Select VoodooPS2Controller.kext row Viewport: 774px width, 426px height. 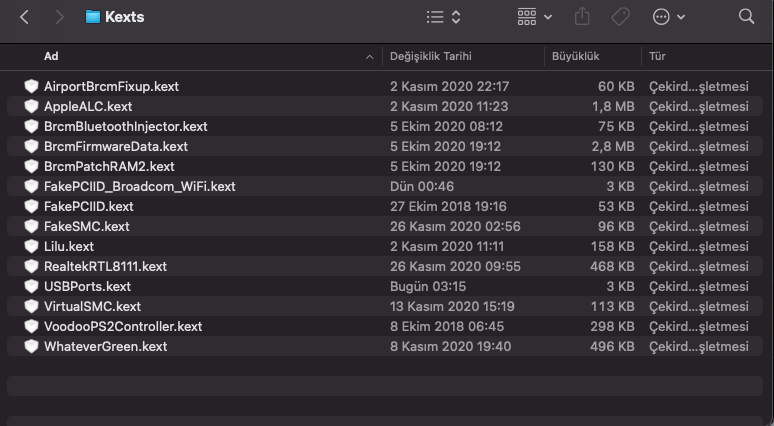(x=123, y=326)
